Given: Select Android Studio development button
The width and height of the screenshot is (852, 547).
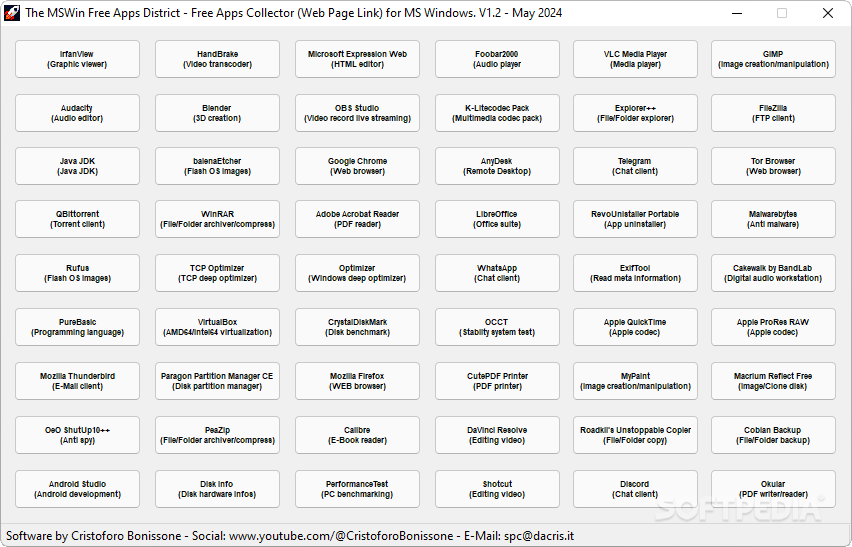Looking at the screenshot, I should [77, 489].
